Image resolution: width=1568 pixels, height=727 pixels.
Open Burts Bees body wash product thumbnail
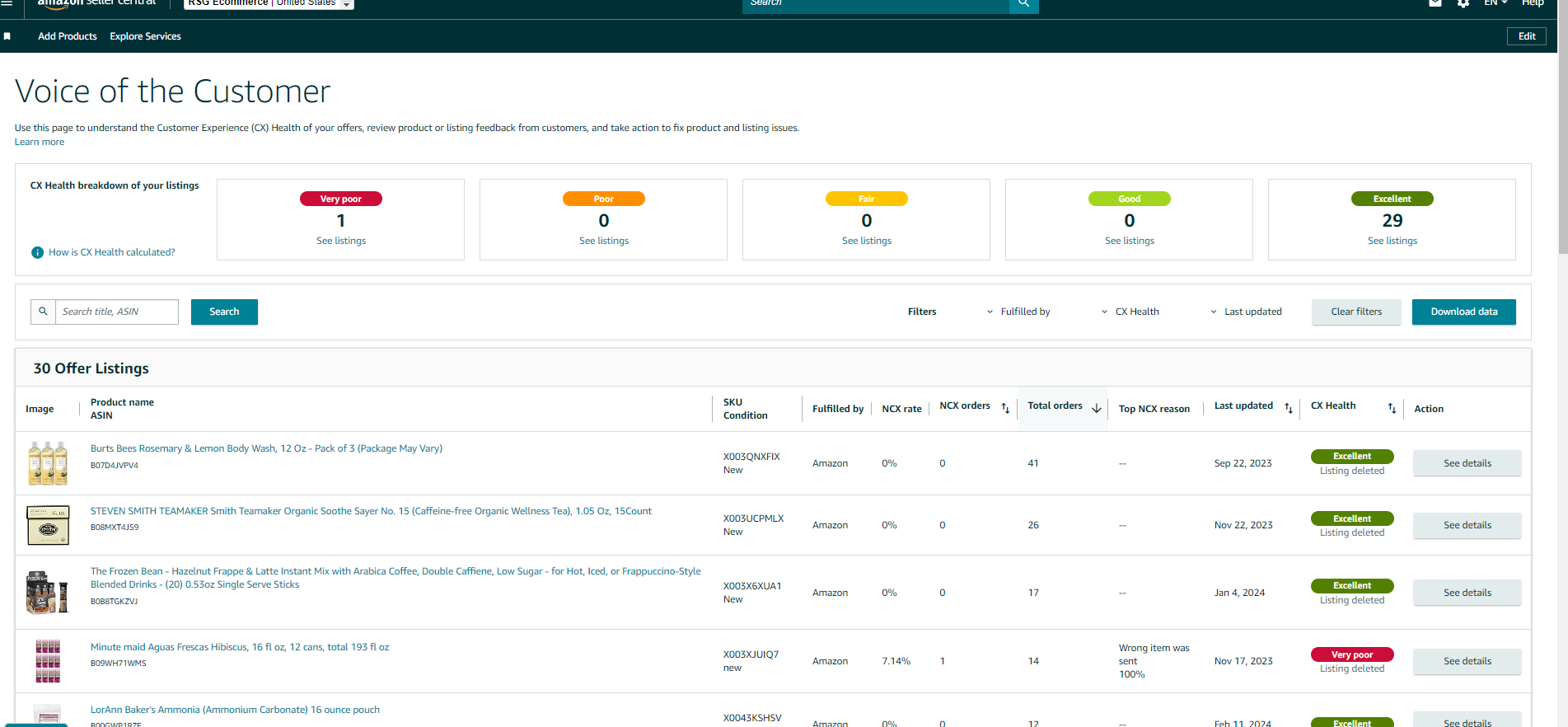click(48, 463)
